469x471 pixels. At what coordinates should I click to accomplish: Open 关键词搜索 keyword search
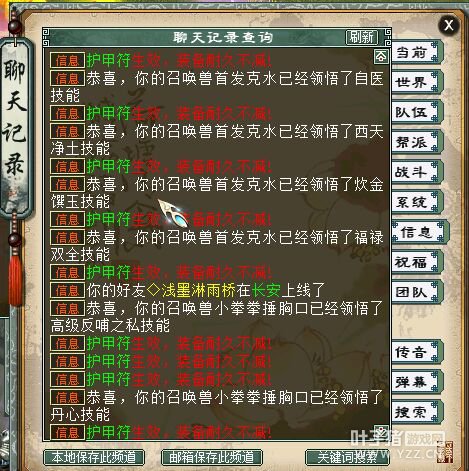tap(347, 457)
